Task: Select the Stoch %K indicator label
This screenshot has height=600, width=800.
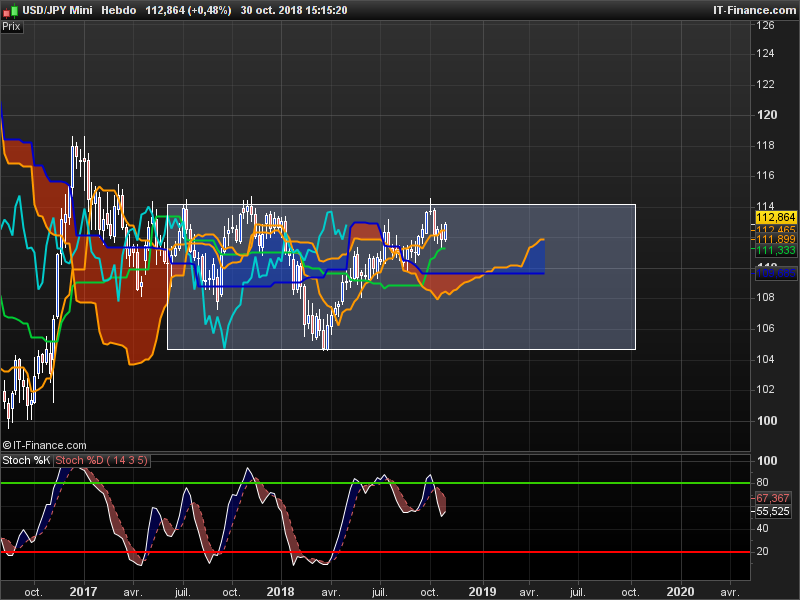Action: pos(26,460)
